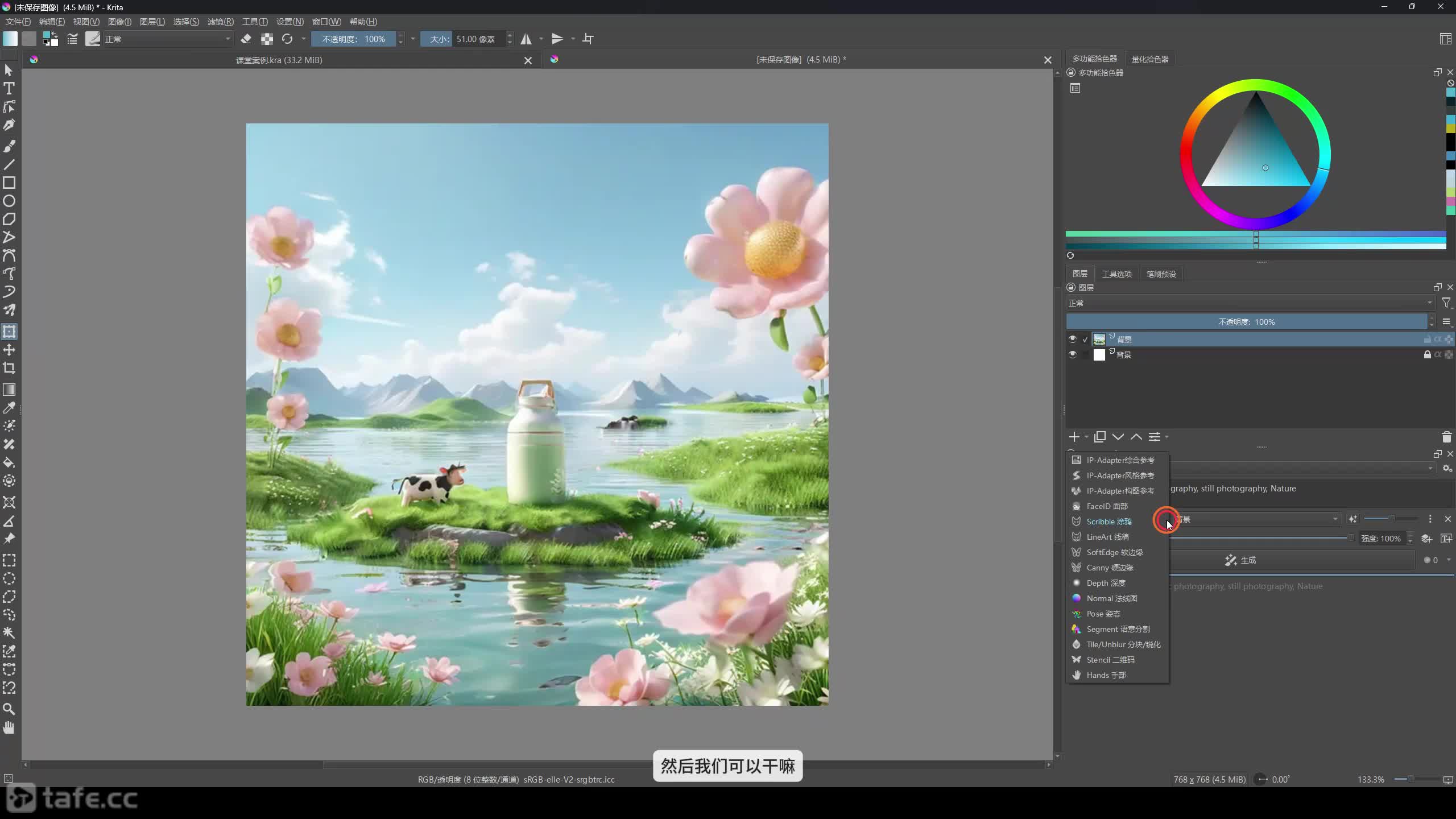
Task: Choose IP-Adapter风格参考 control type
Action: [1117, 475]
